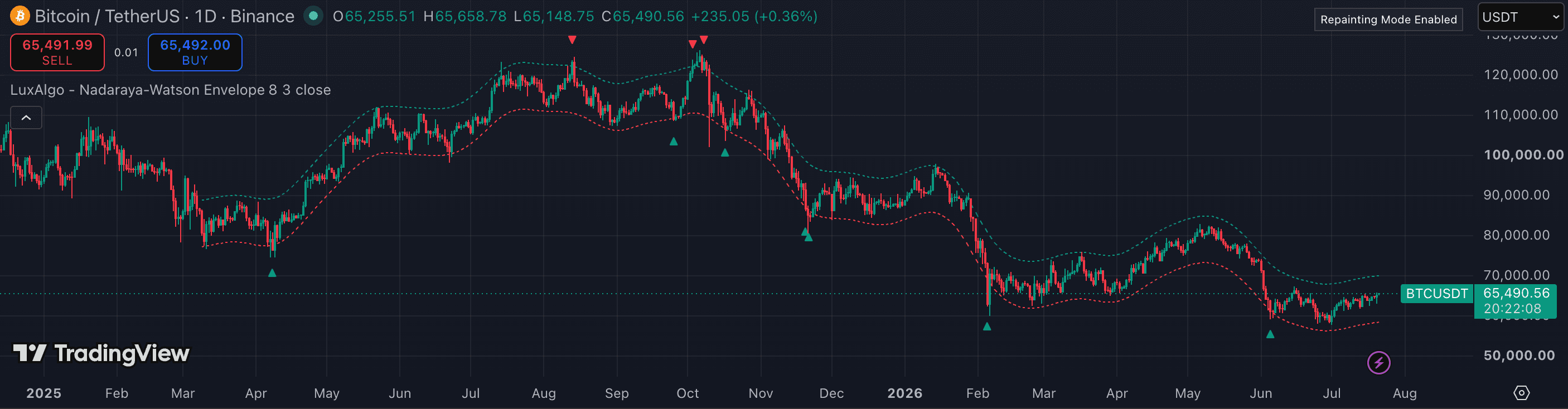Click the TradingView logo
This screenshot has height=409, width=1568.
pyautogui.click(x=101, y=353)
